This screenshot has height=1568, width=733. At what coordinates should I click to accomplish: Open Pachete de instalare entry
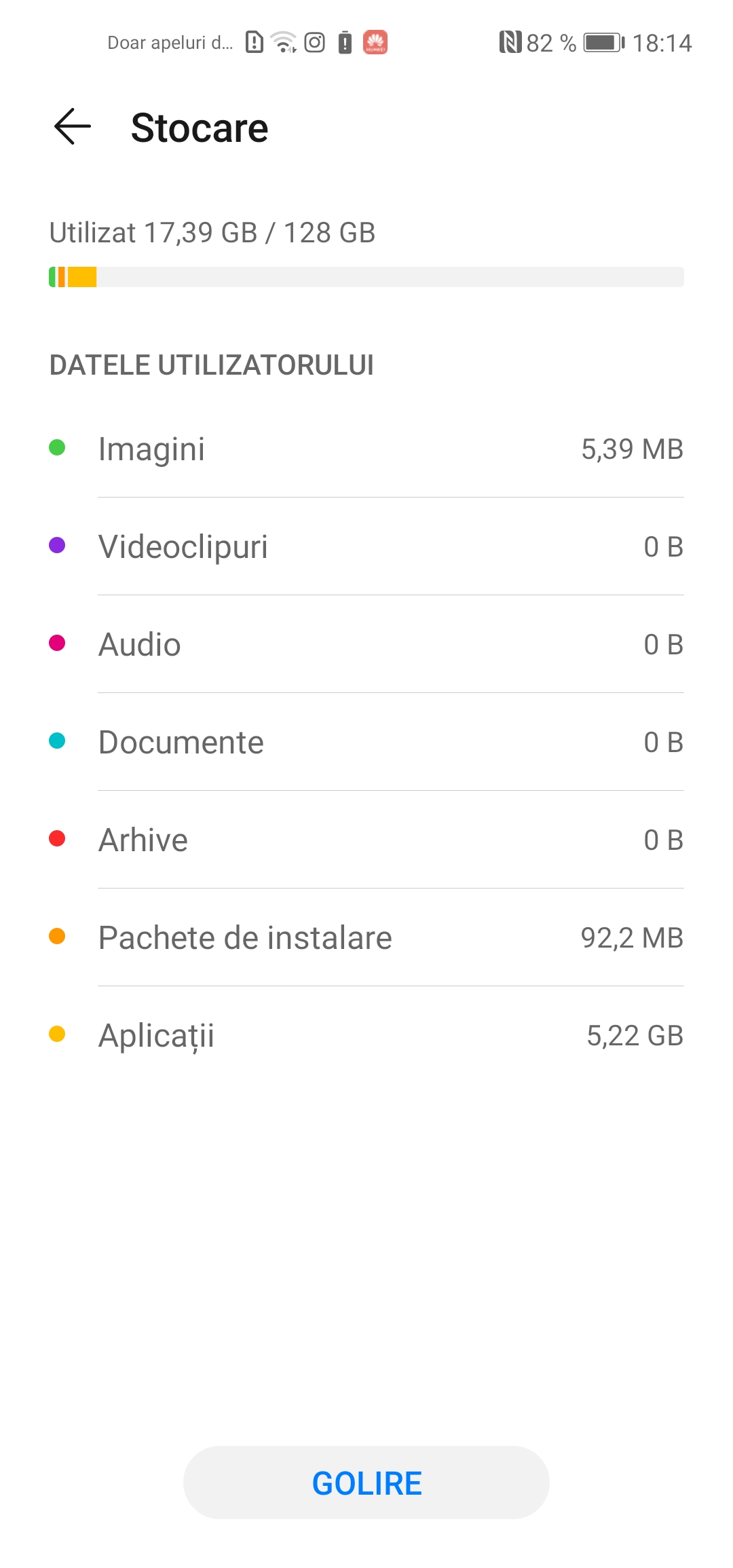click(366, 937)
